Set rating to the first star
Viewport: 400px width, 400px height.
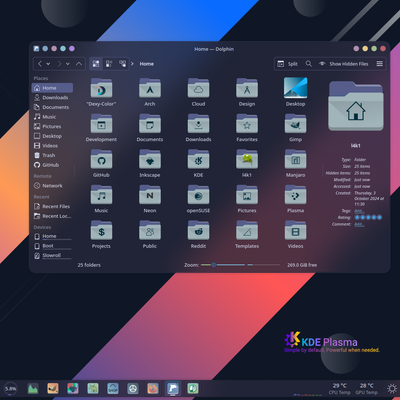pyautogui.click(x=357, y=217)
